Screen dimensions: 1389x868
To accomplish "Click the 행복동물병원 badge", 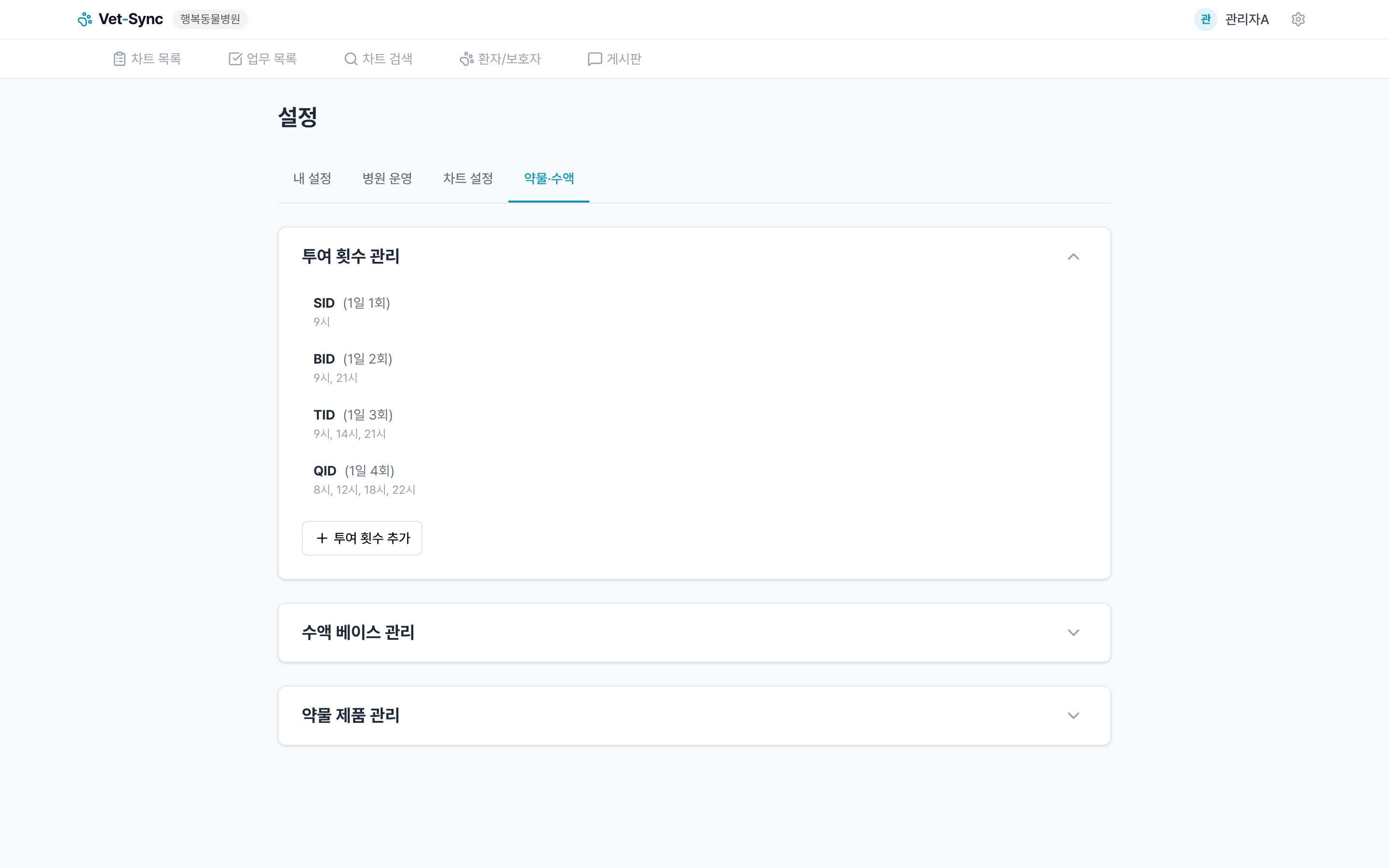I will [210, 19].
